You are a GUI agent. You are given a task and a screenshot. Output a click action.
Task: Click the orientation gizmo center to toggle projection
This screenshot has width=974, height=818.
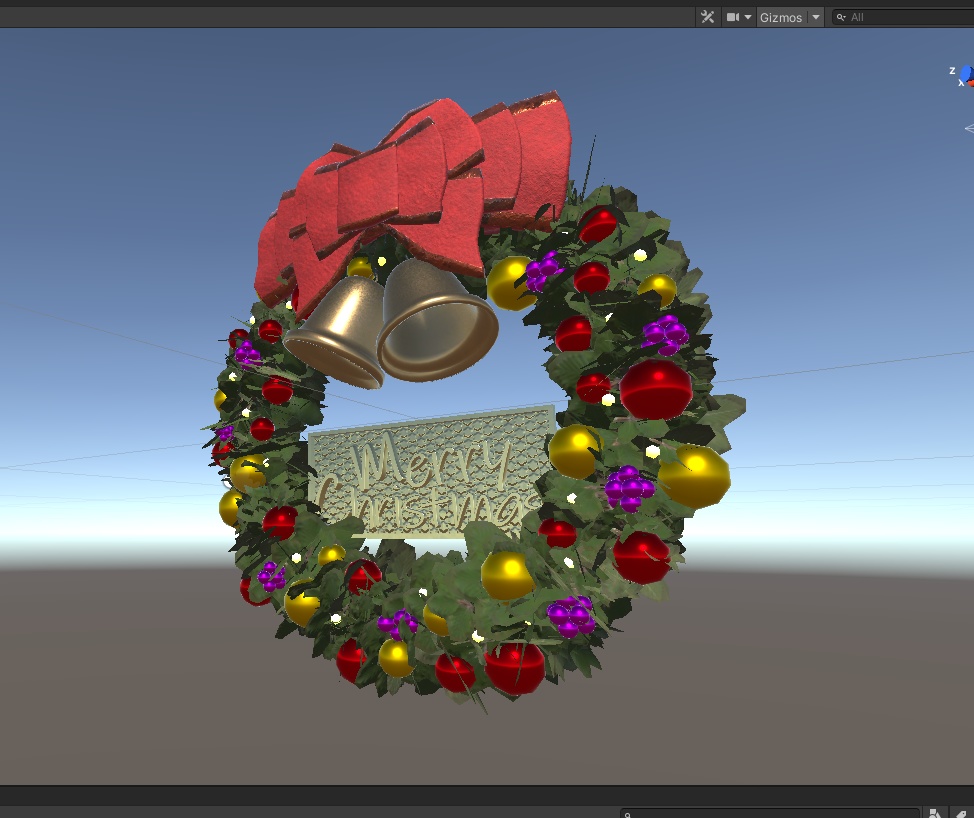pos(970,80)
